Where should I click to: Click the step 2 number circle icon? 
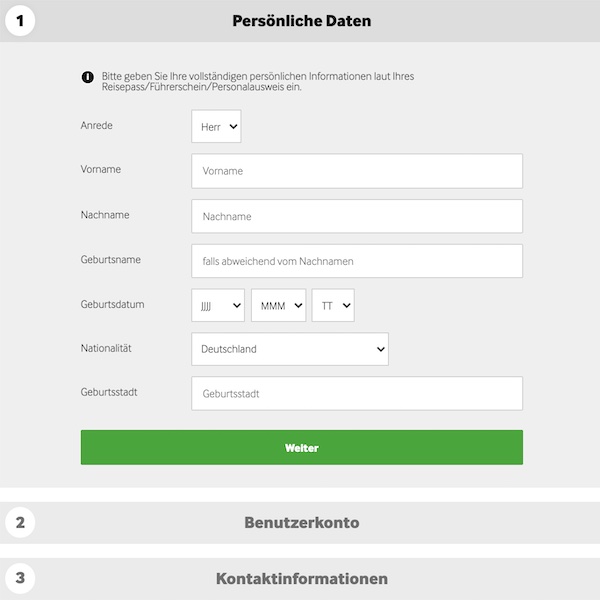click(x=20, y=522)
